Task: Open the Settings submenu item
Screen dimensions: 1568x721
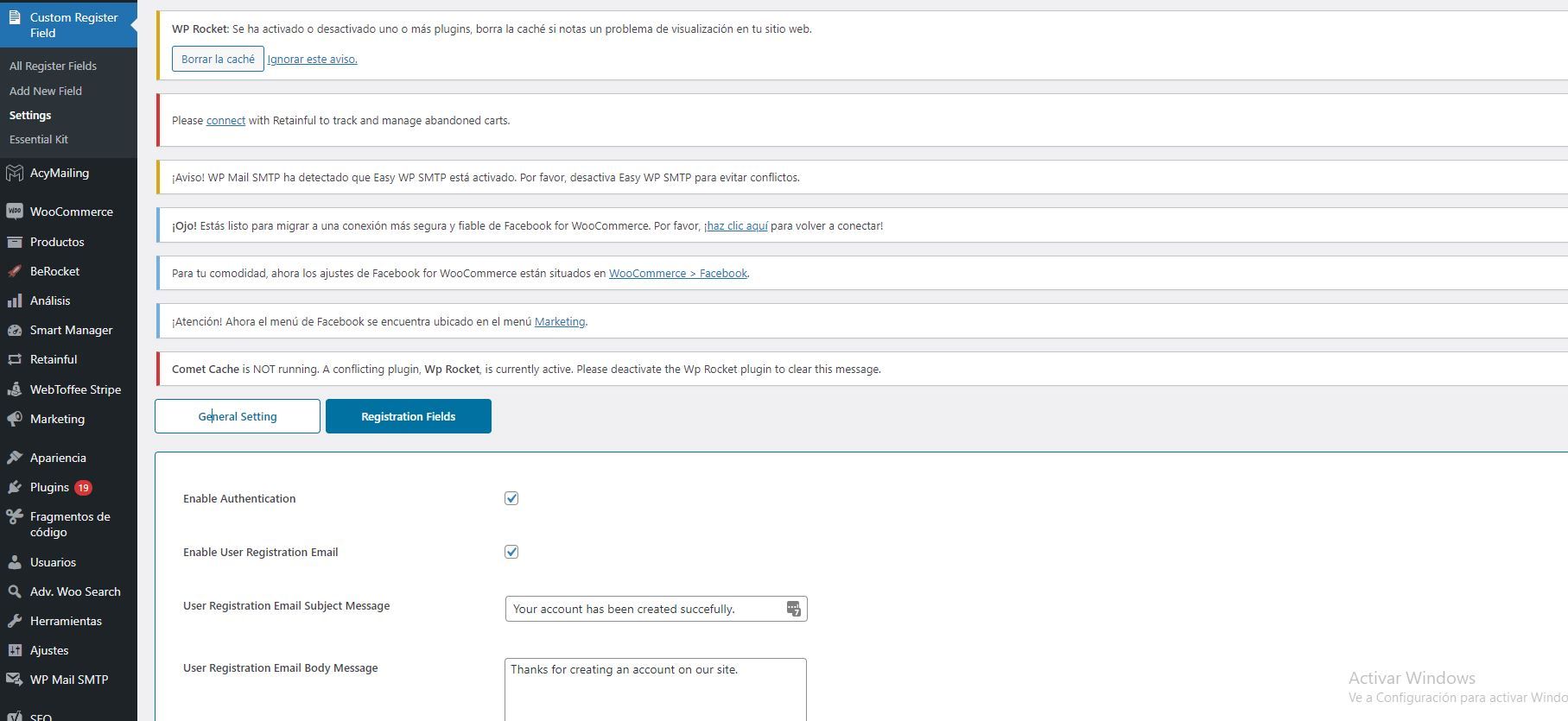Action: (x=30, y=115)
